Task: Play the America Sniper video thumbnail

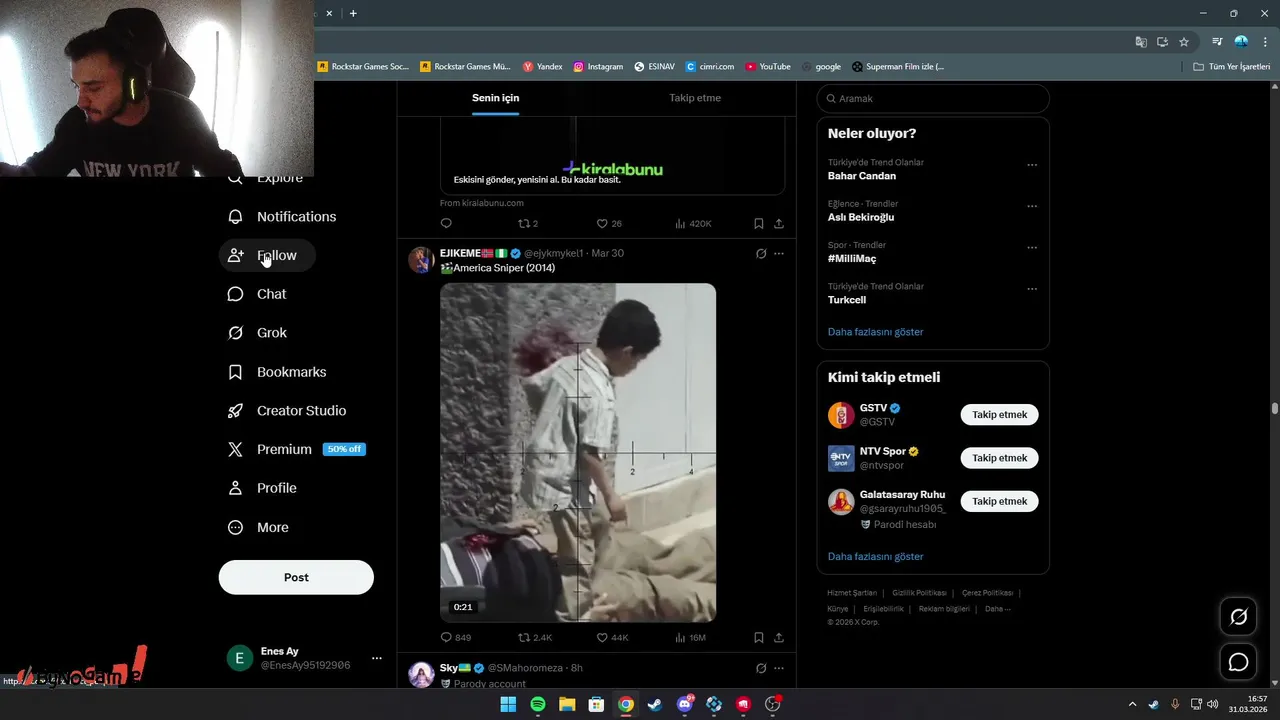Action: pos(578,453)
